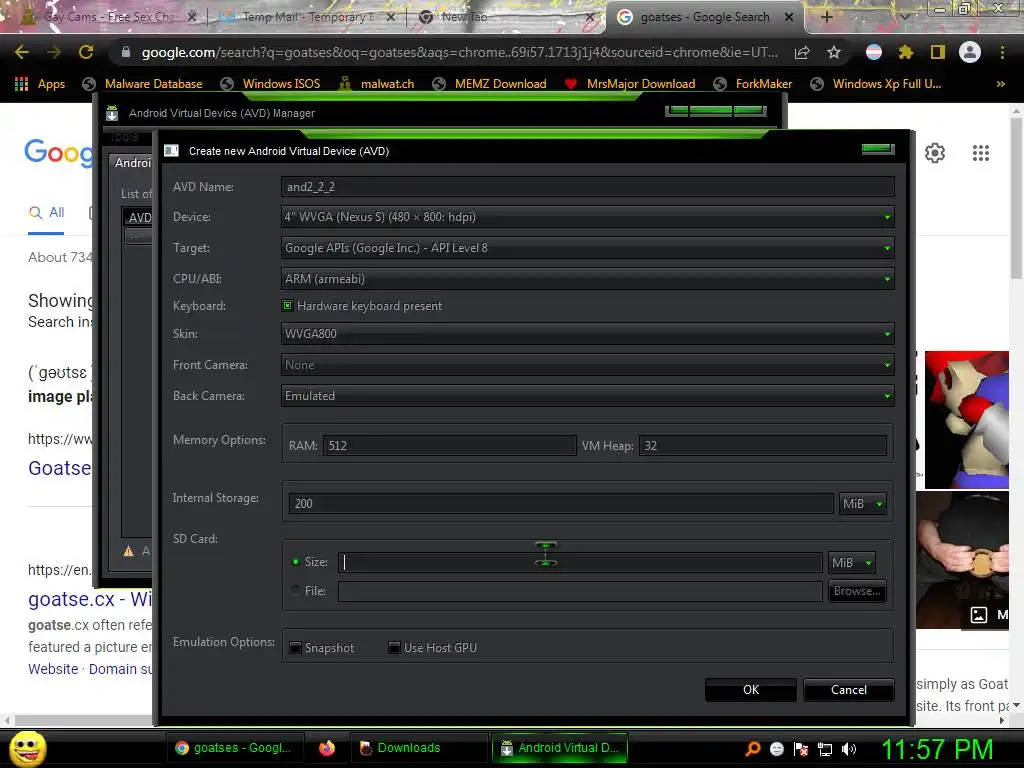This screenshot has height=768, width=1024.
Task: Open the ForkMaker bookmark
Action: [x=752, y=84]
